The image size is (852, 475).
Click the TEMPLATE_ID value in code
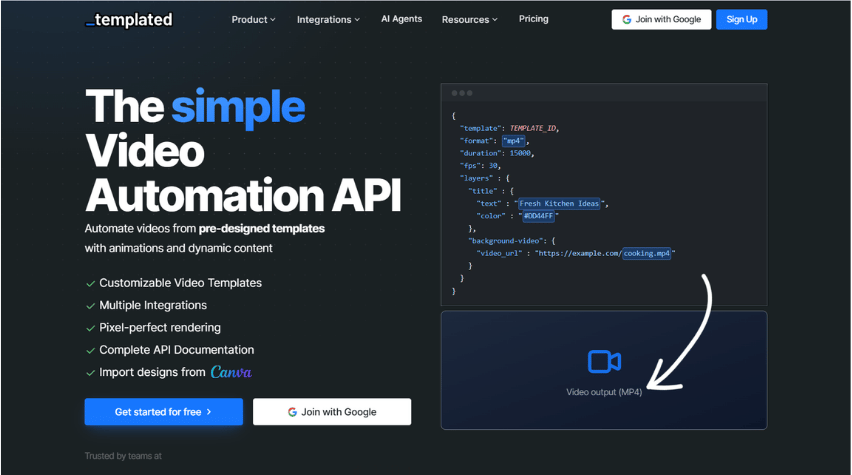tap(532, 128)
